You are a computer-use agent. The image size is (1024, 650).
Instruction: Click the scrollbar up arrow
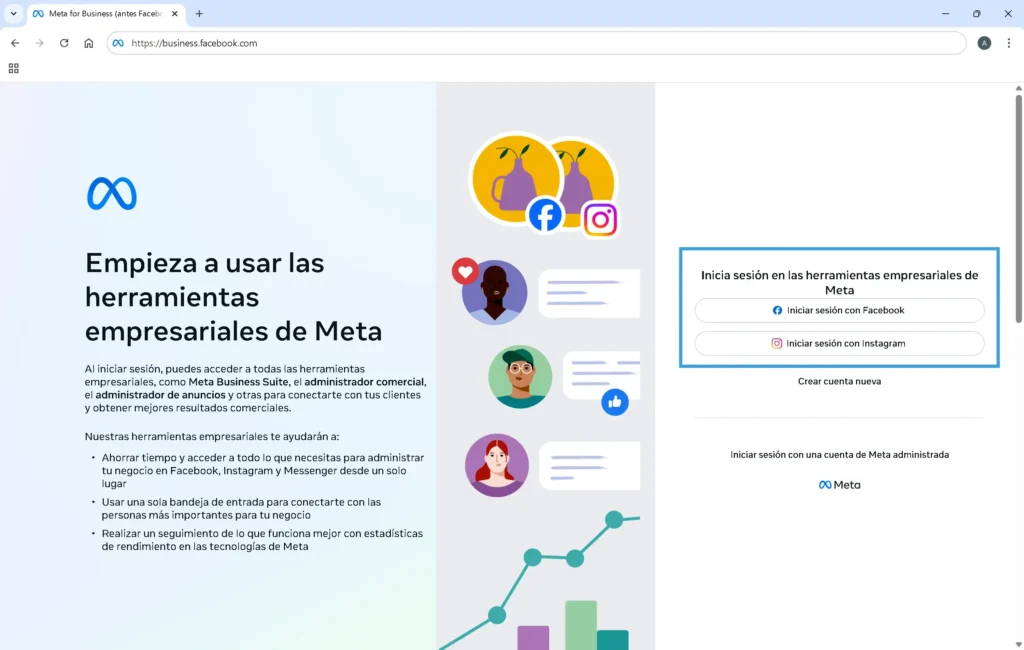(x=1019, y=88)
